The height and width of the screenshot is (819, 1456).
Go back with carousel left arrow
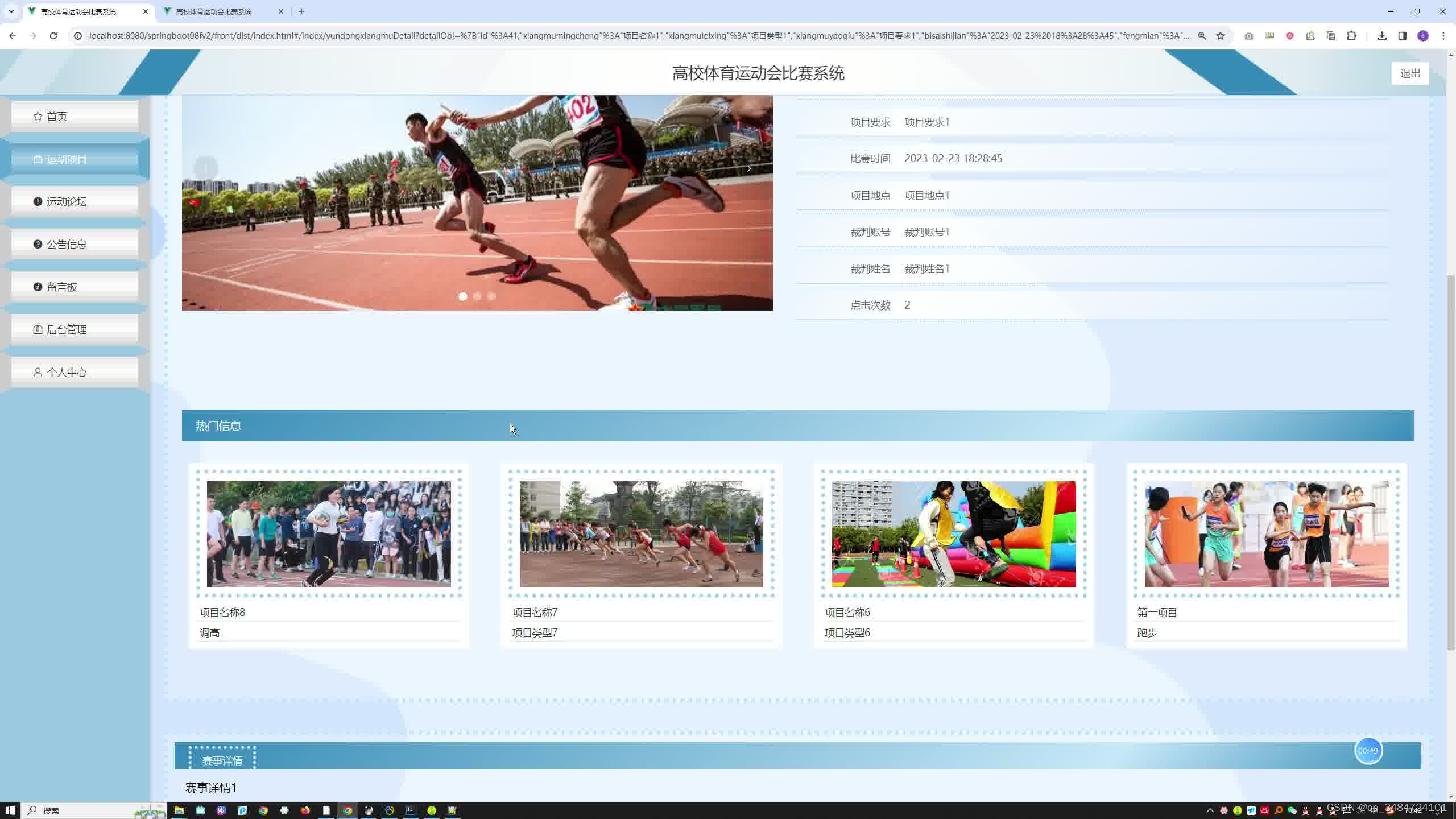click(x=206, y=168)
